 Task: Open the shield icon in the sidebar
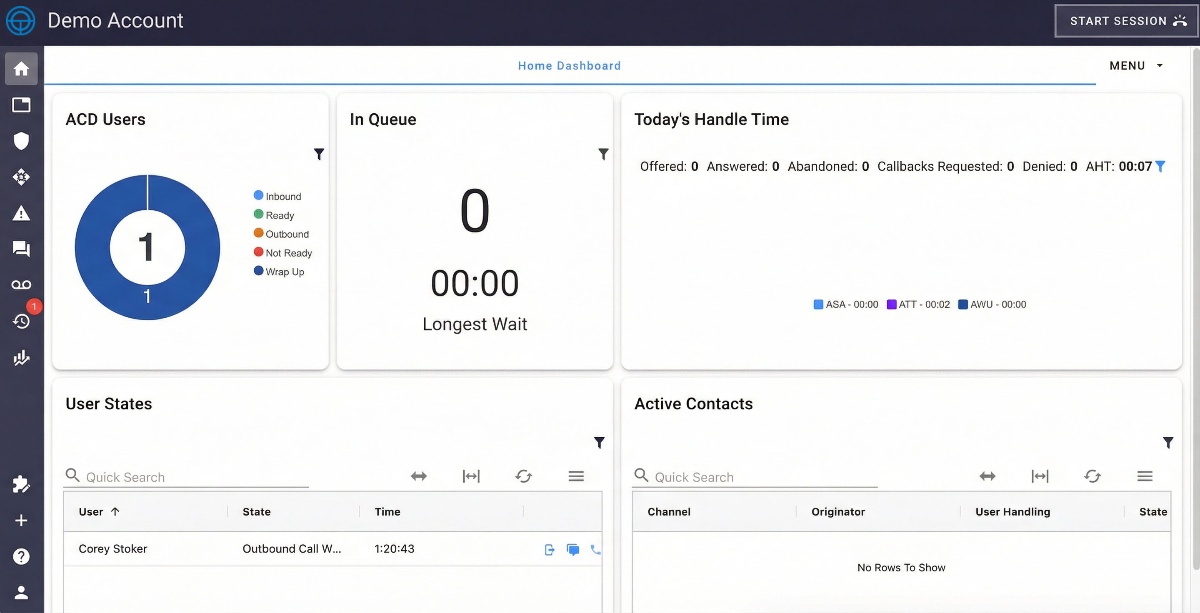(x=21, y=140)
